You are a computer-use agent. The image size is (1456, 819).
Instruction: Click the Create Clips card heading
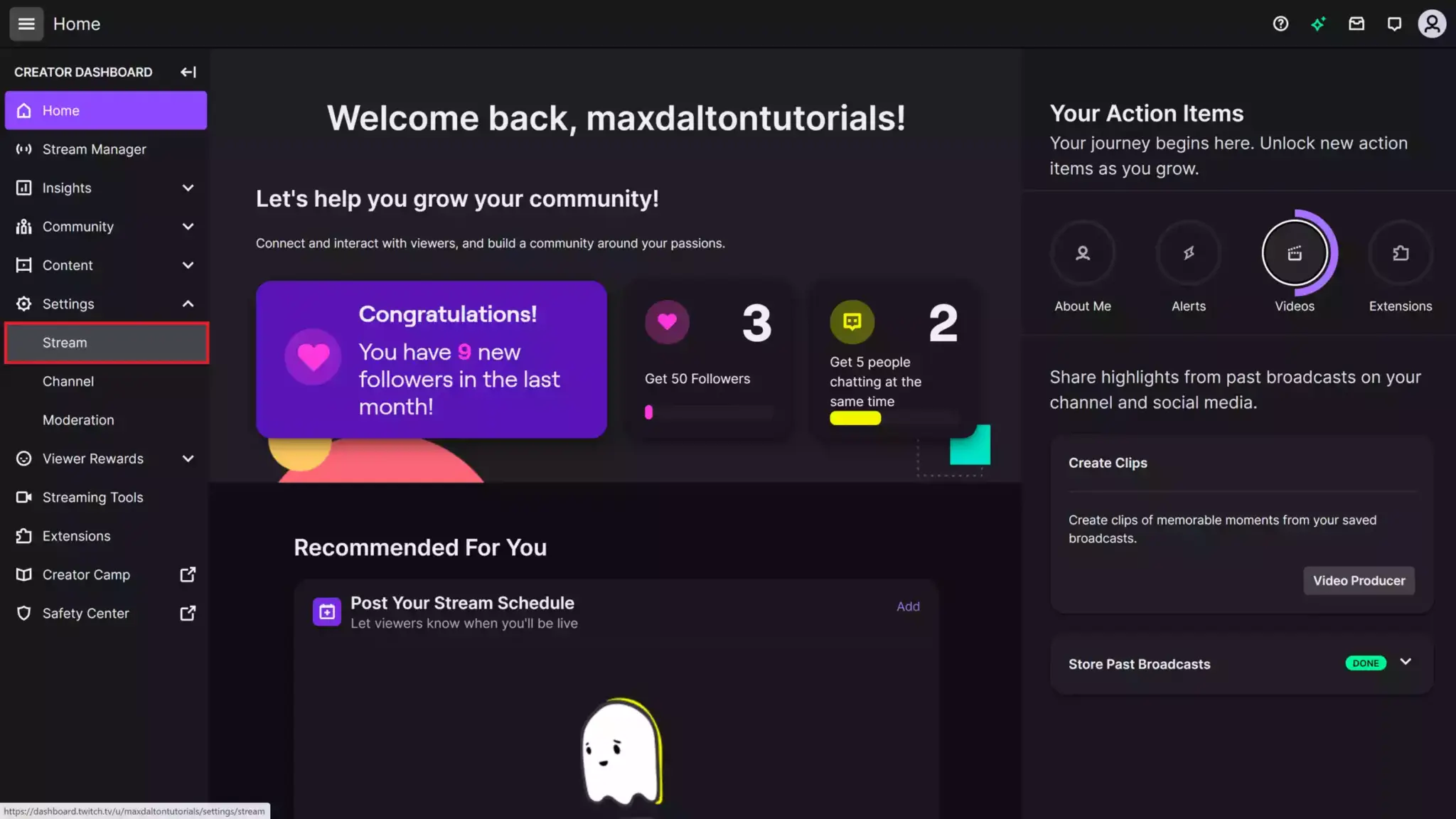coord(1108,463)
